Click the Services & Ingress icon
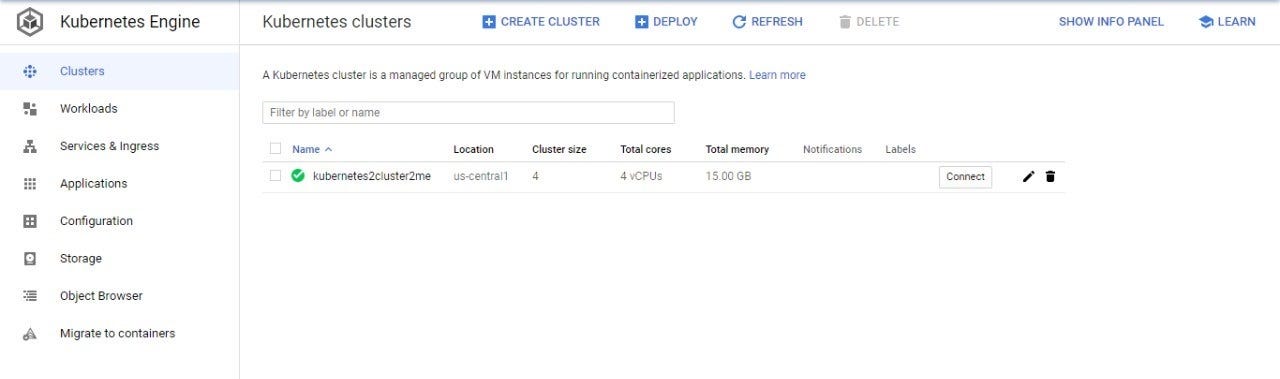Viewport: 1280px width, 379px height. 30,146
